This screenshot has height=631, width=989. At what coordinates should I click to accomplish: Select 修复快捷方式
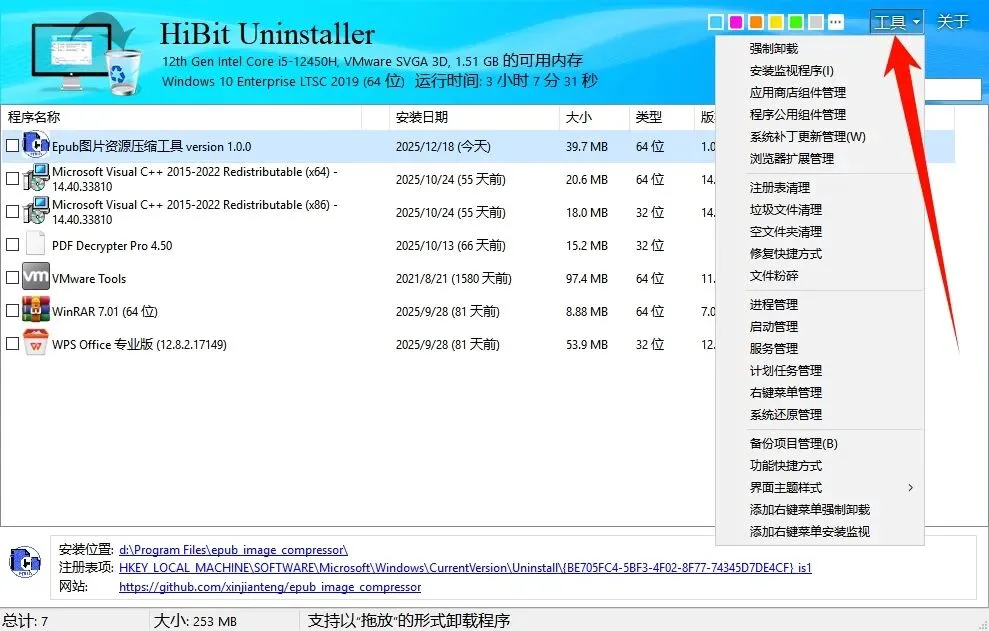(x=786, y=254)
